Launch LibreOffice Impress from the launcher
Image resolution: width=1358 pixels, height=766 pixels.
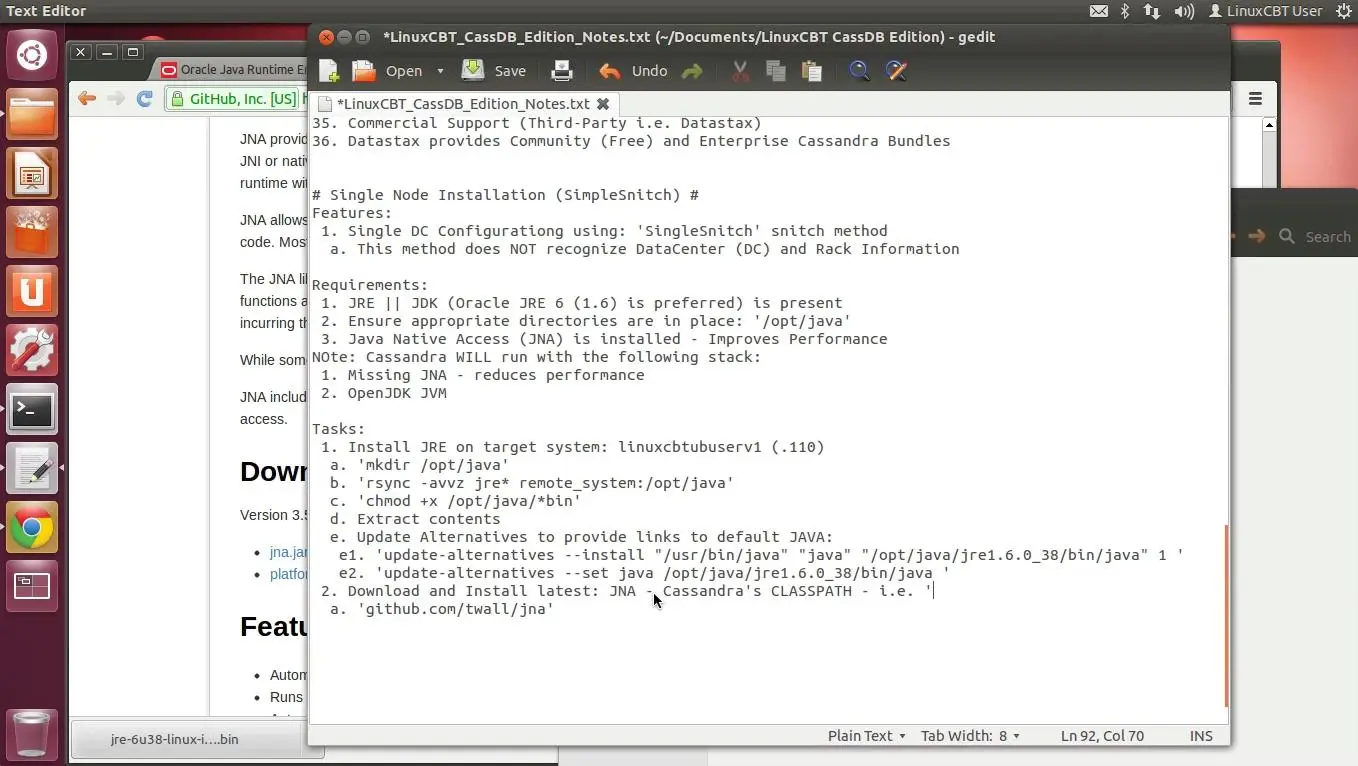[x=32, y=173]
